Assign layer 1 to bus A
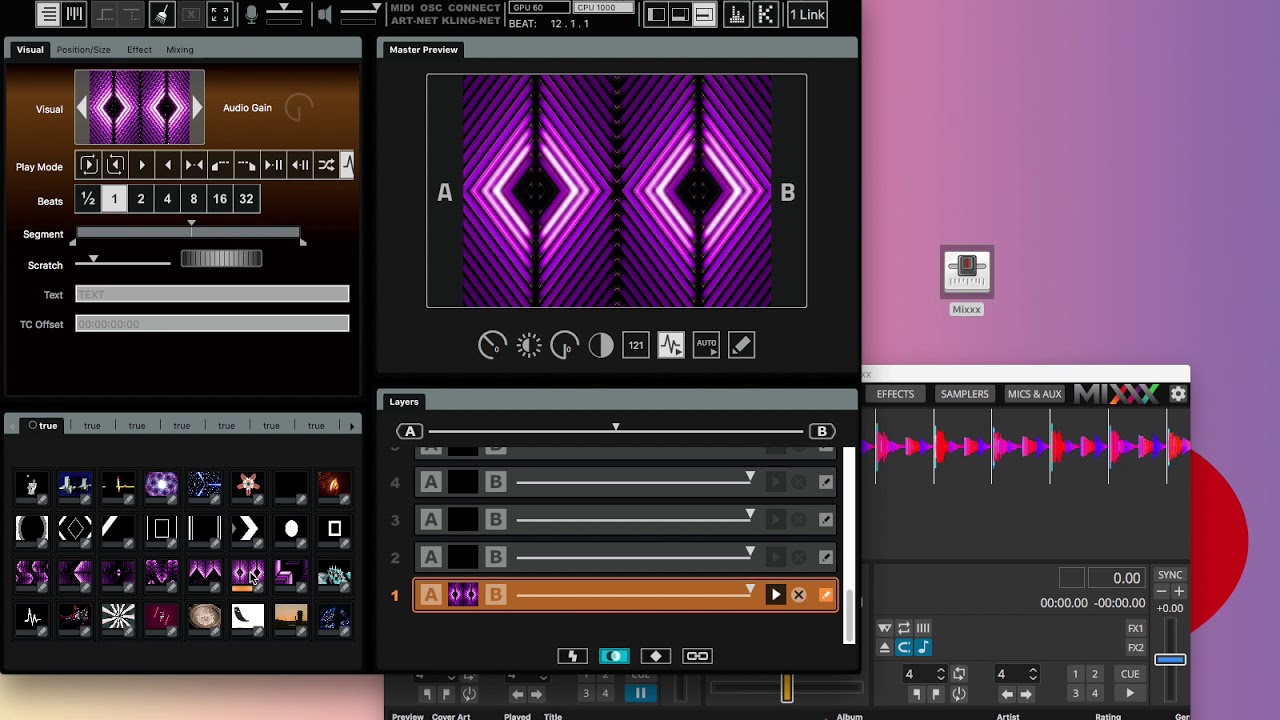This screenshot has width=1280, height=720. (431, 595)
